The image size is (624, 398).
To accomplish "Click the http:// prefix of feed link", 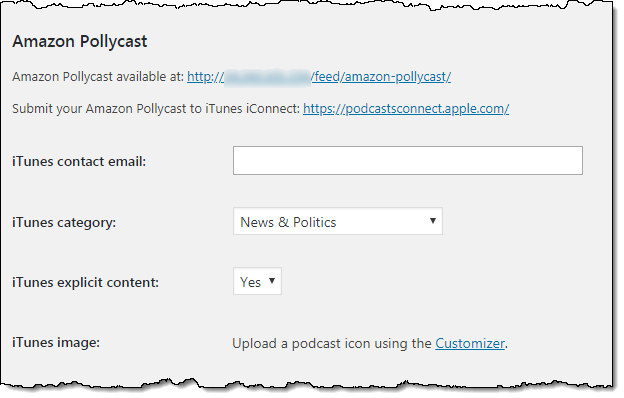I will [x=205, y=76].
